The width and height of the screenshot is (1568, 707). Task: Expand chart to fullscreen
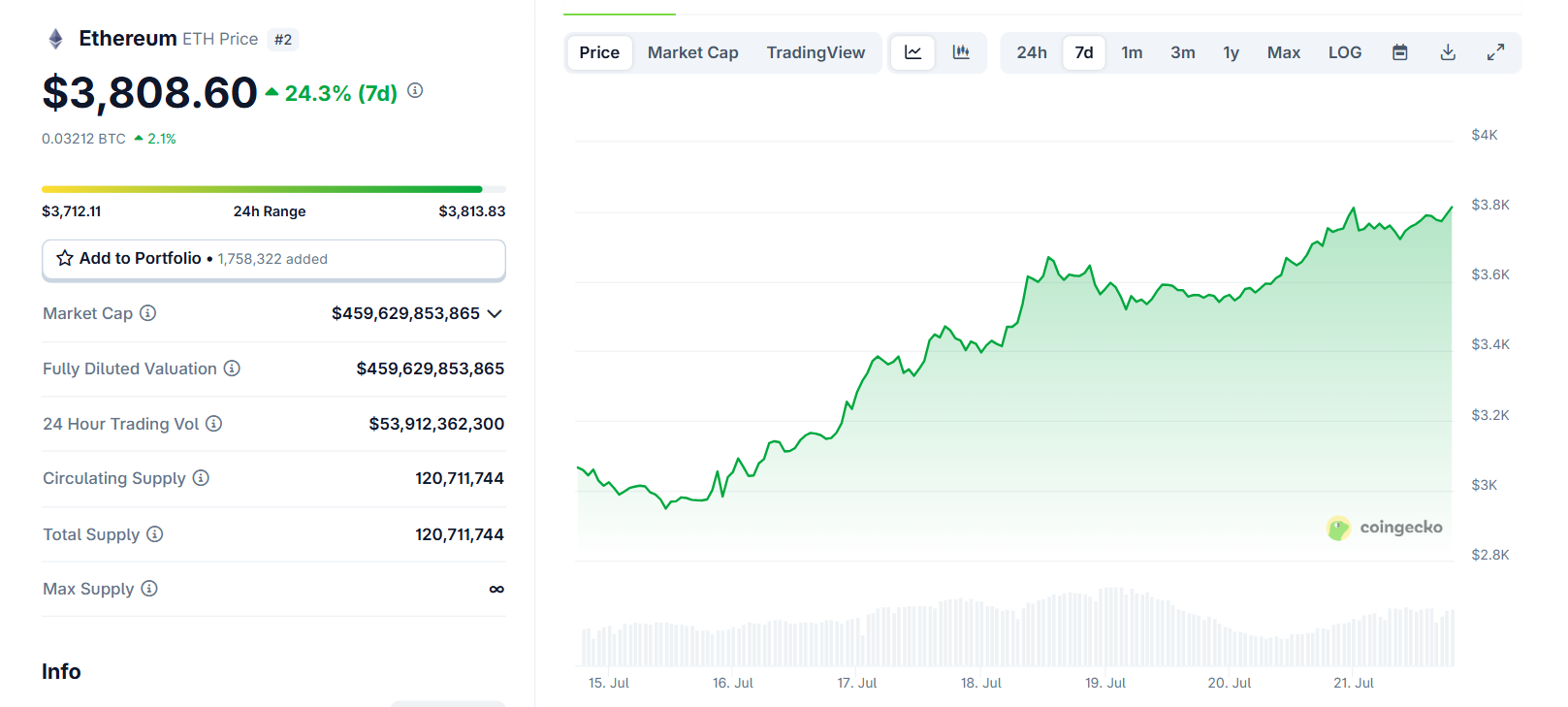pos(1495,52)
